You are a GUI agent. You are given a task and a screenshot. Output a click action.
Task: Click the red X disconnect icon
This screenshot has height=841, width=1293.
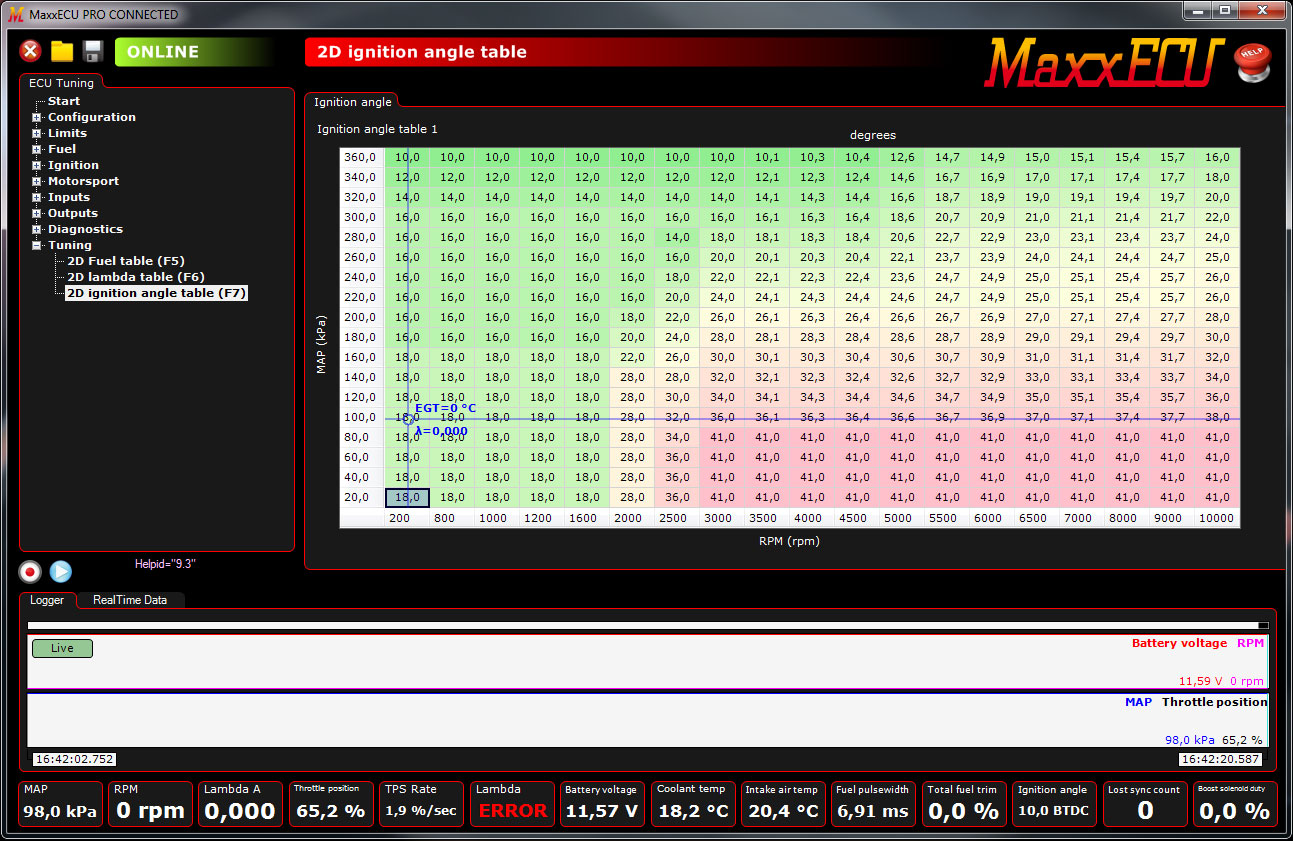click(29, 50)
